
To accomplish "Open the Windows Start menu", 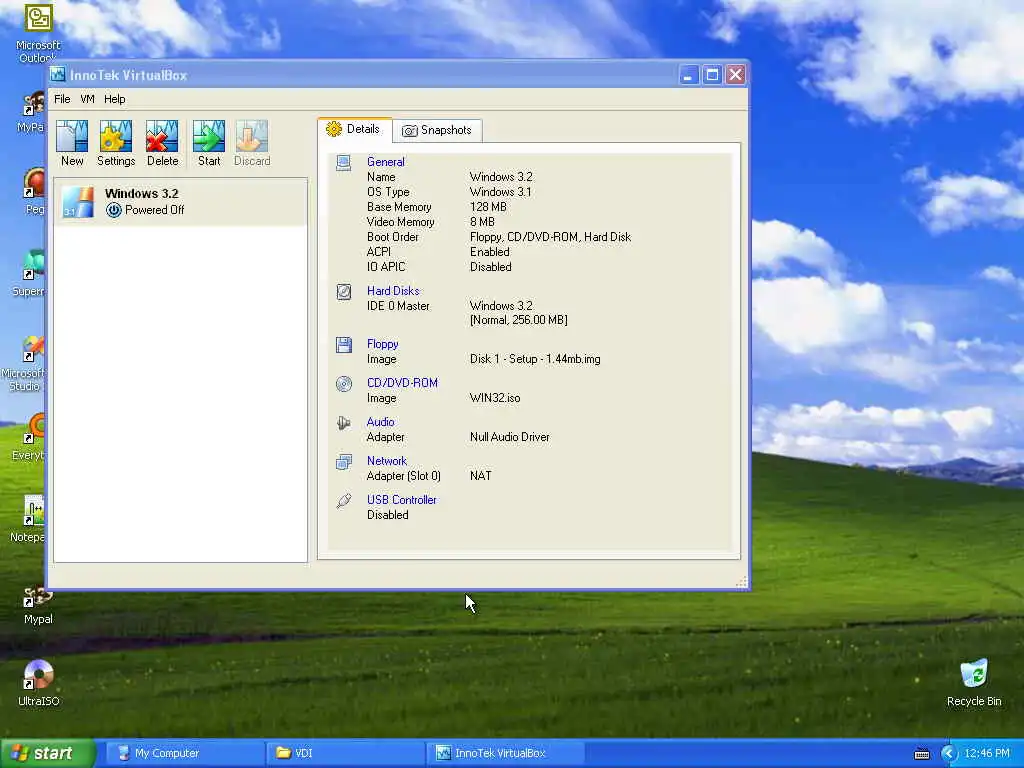I will (x=47, y=753).
